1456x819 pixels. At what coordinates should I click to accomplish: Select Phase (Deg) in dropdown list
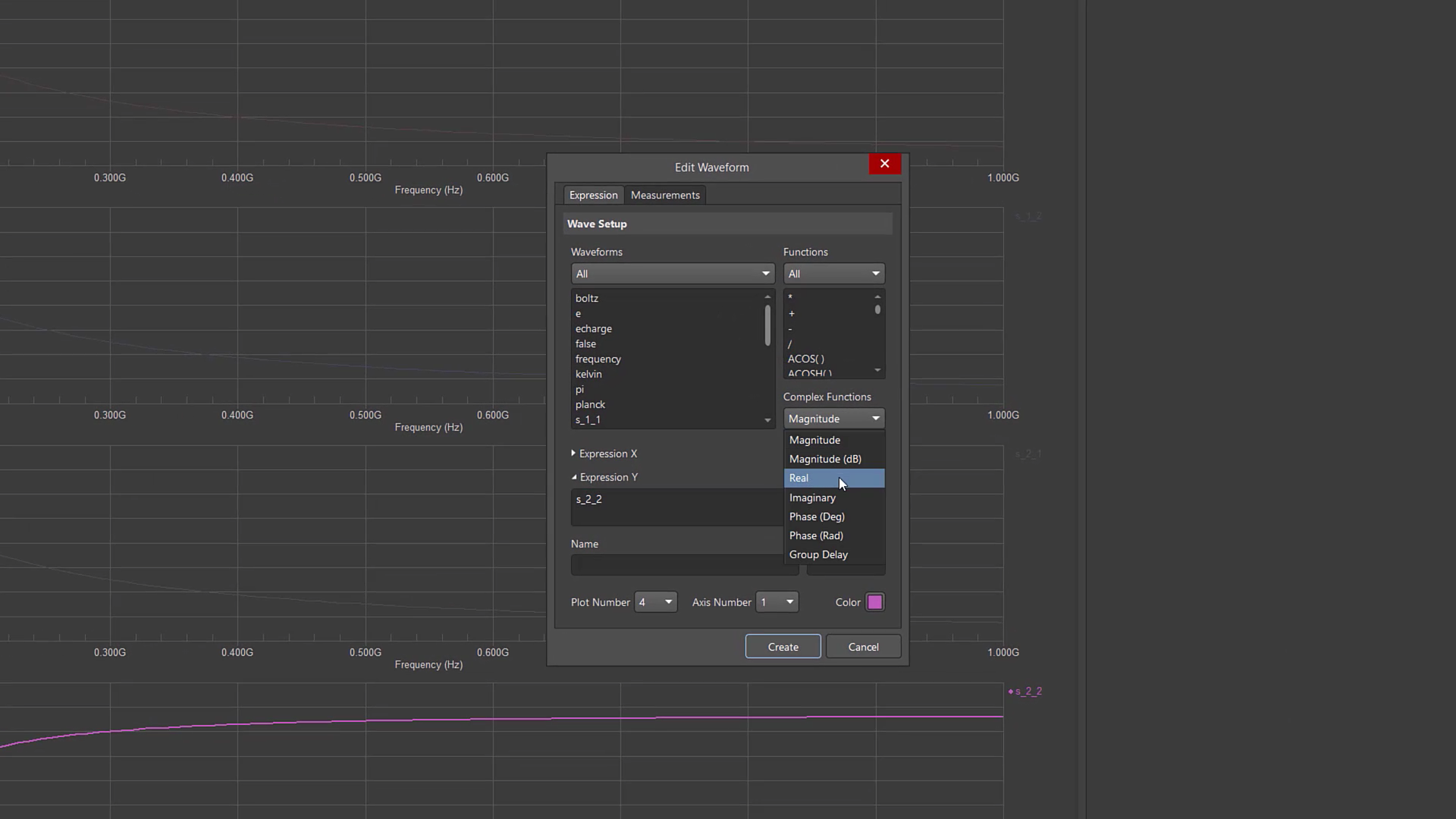click(x=817, y=517)
